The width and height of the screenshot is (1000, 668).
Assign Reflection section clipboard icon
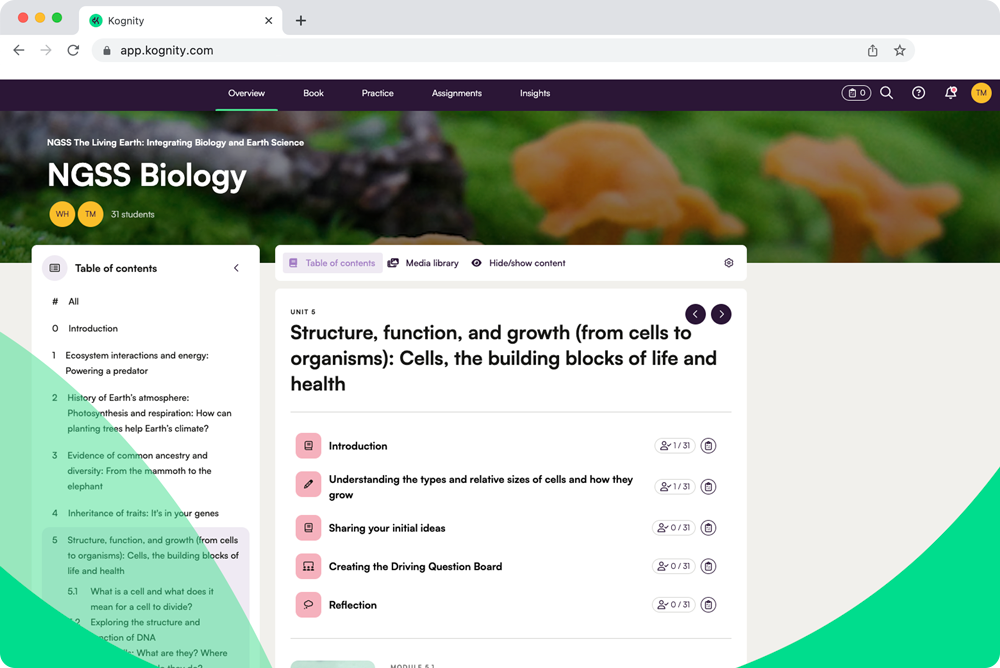pos(708,605)
